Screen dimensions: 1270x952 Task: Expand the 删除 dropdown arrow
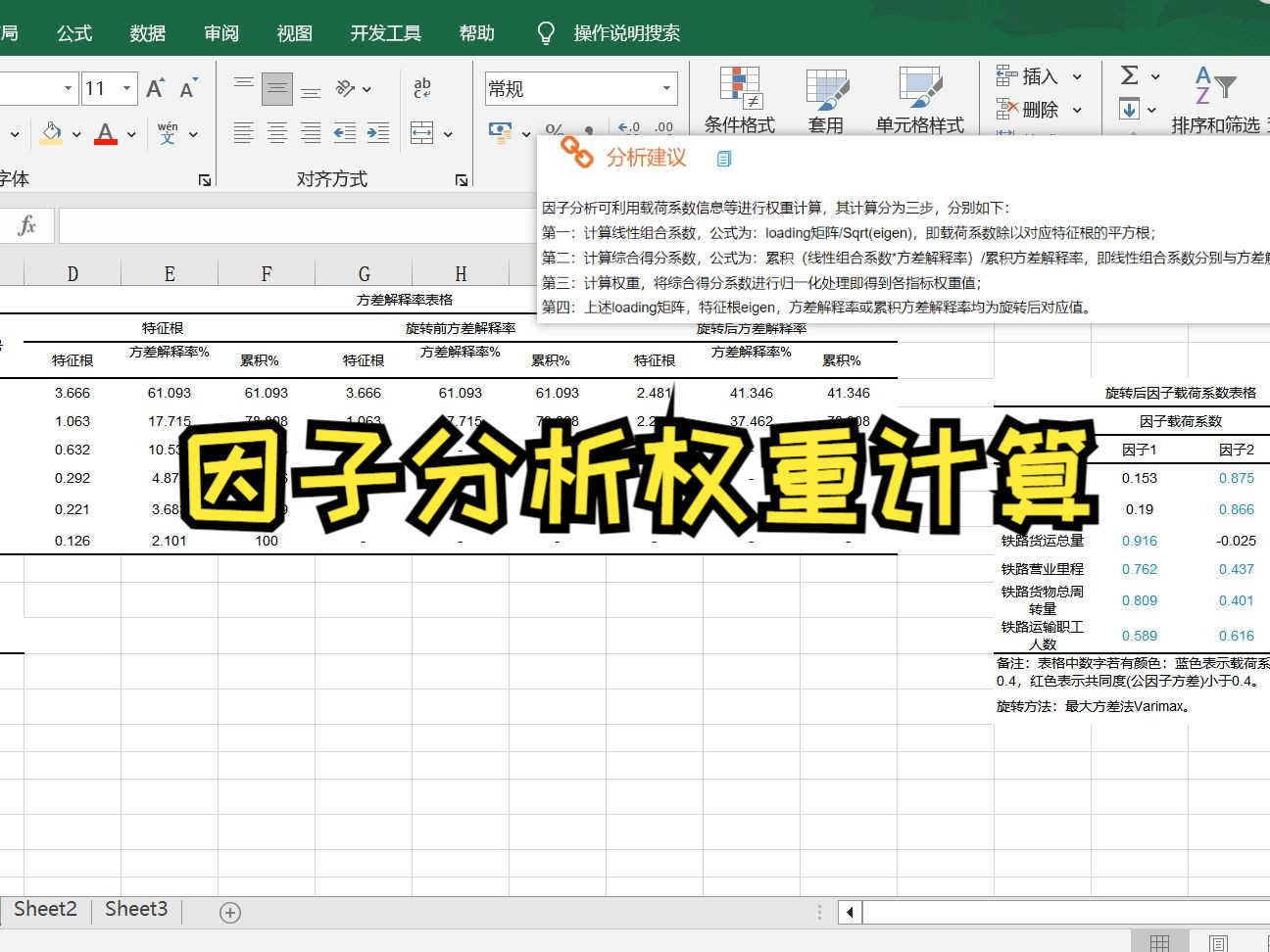pos(1077,110)
